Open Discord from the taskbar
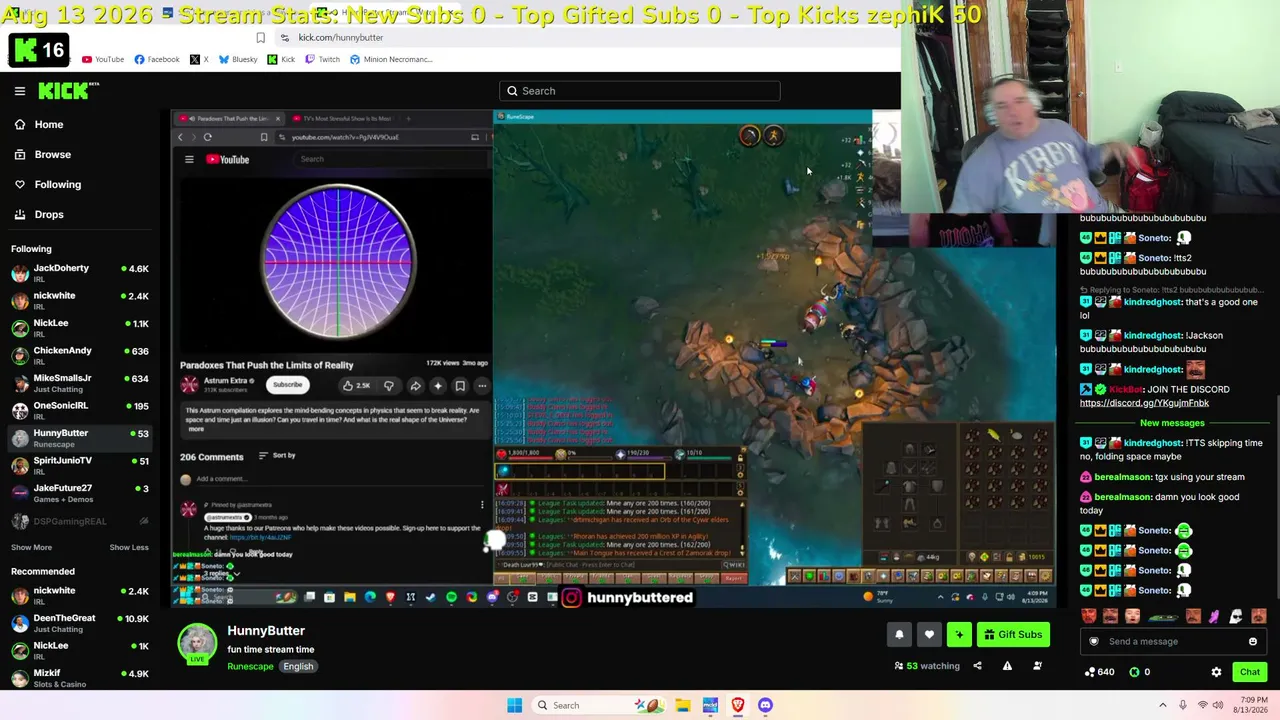The image size is (1280, 720). 765,705
